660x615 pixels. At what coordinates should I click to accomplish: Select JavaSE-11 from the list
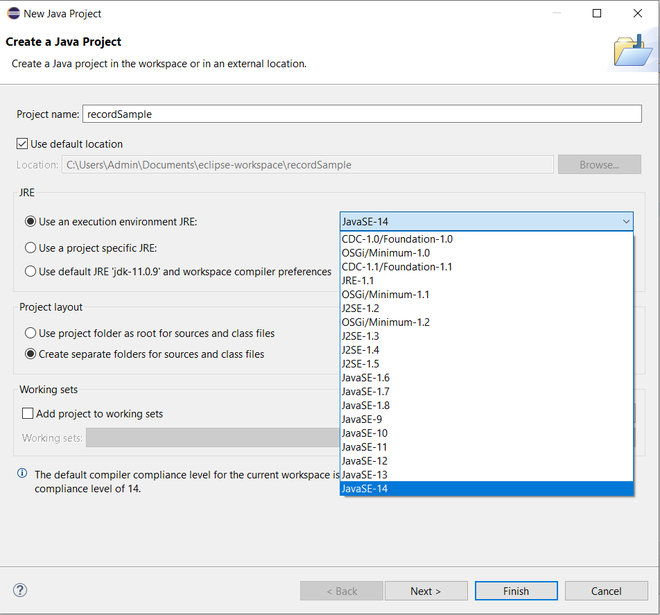click(364, 447)
